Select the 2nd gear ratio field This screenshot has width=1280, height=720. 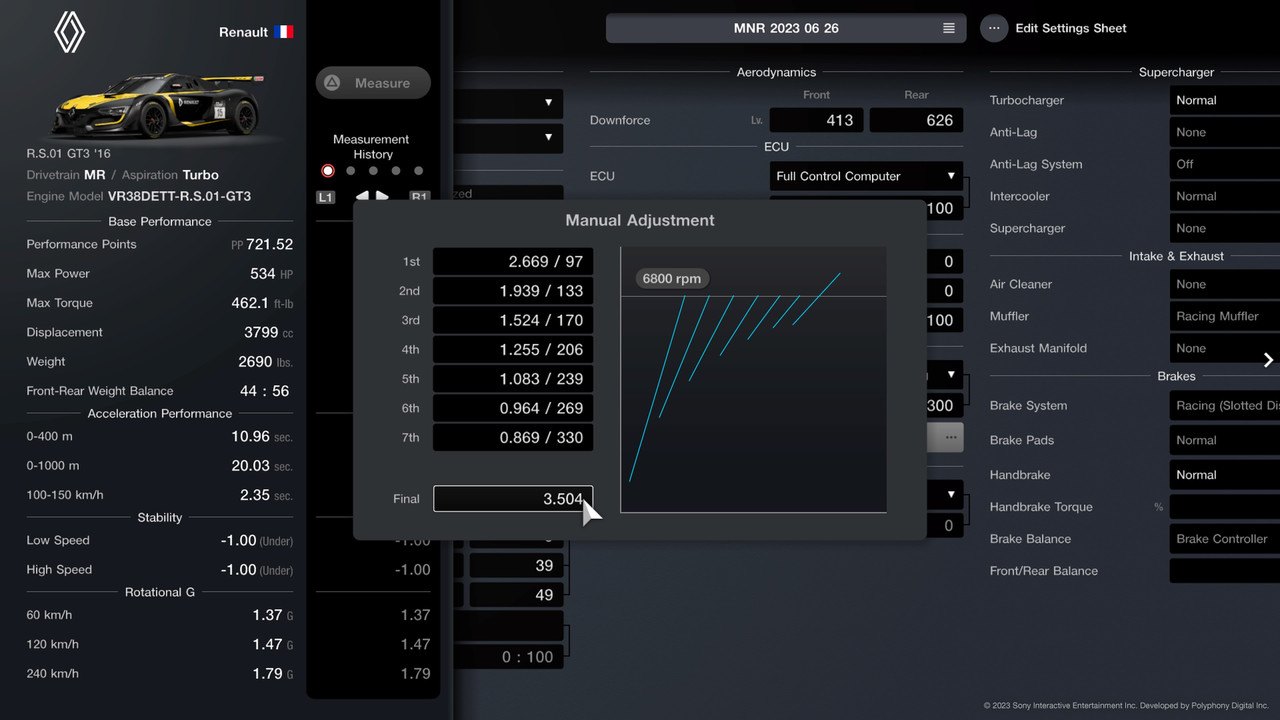513,291
